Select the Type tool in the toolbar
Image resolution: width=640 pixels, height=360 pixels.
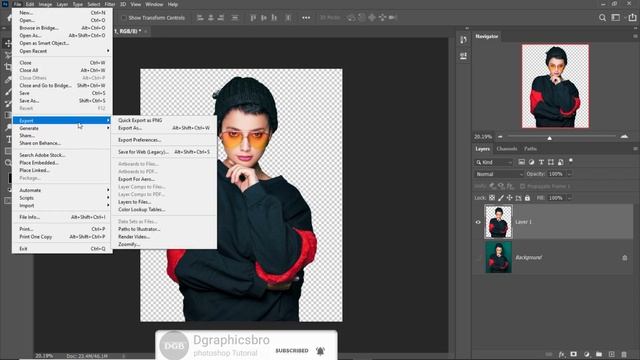(9, 139)
